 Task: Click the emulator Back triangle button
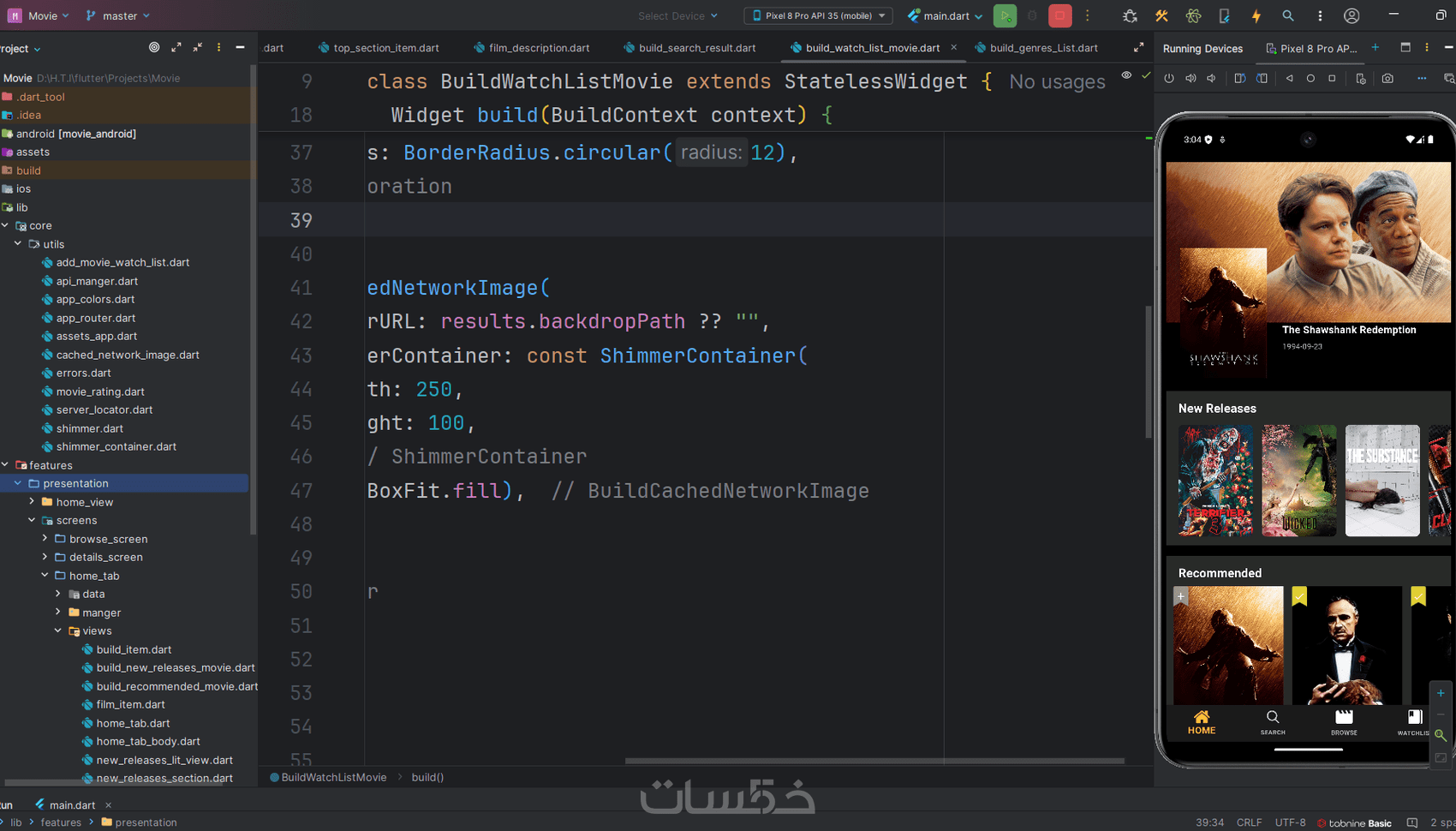pos(1289,78)
